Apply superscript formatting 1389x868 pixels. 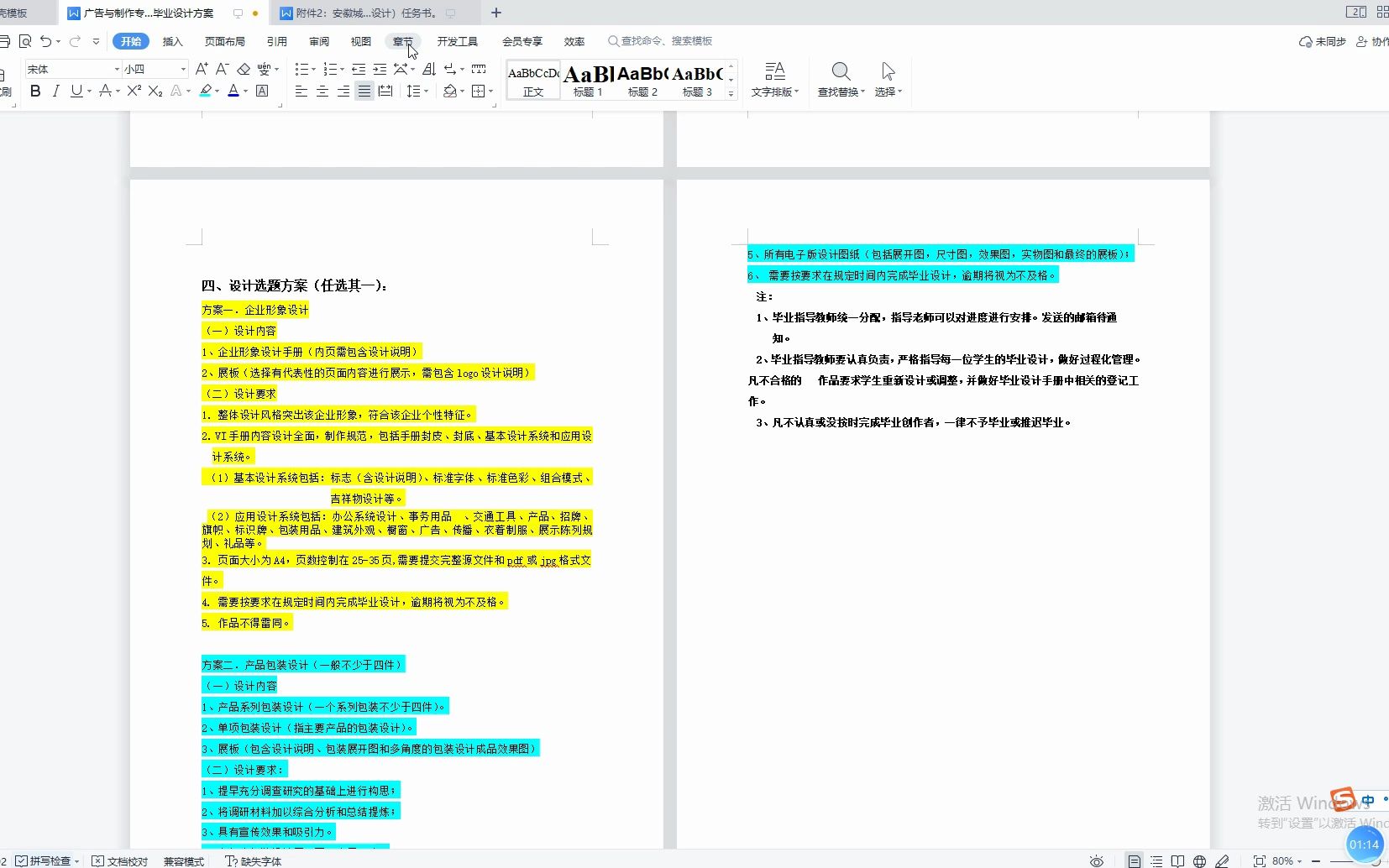pyautogui.click(x=134, y=92)
